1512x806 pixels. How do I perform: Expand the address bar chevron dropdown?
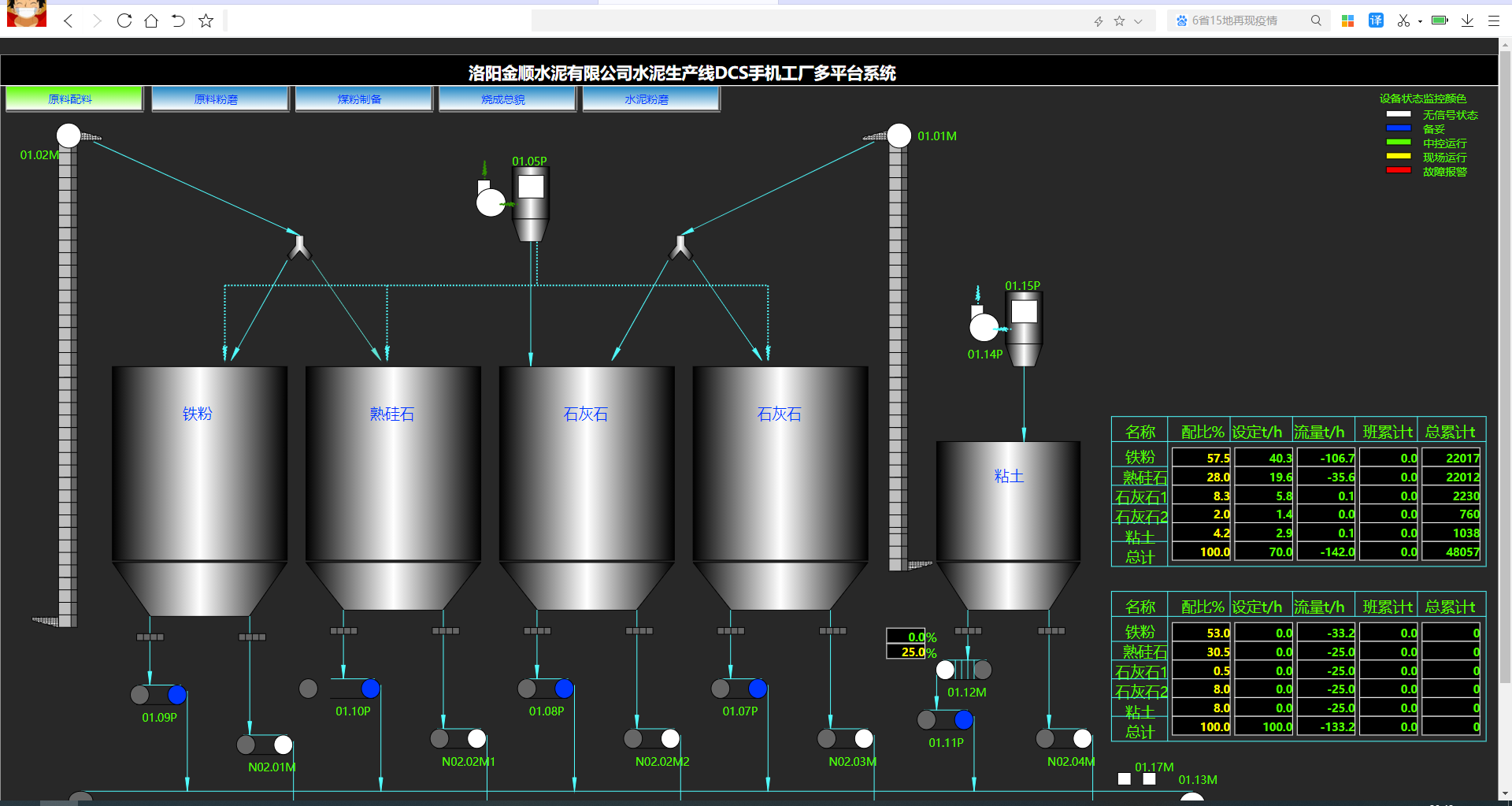[x=1138, y=21]
